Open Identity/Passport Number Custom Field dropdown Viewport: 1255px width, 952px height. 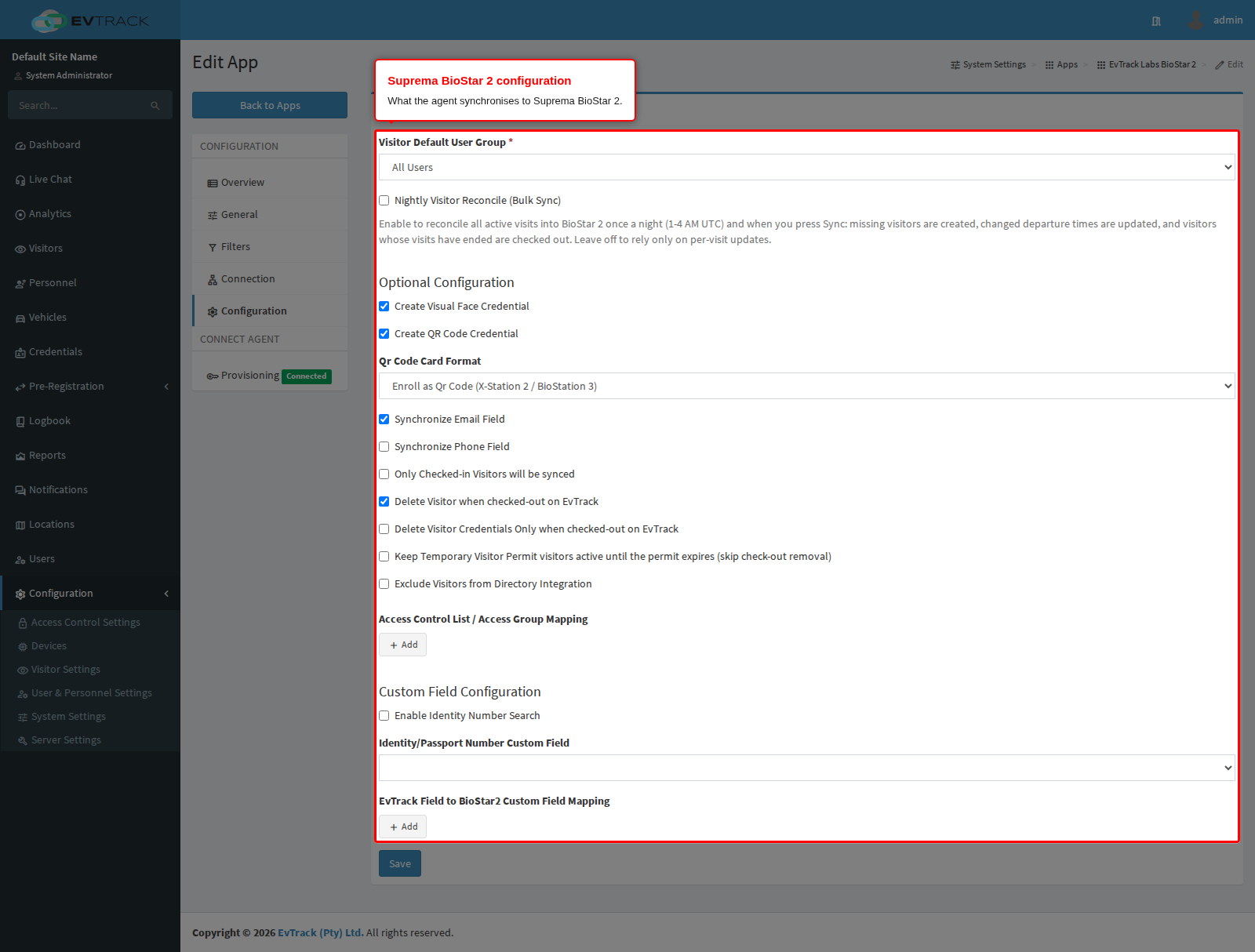pos(807,768)
